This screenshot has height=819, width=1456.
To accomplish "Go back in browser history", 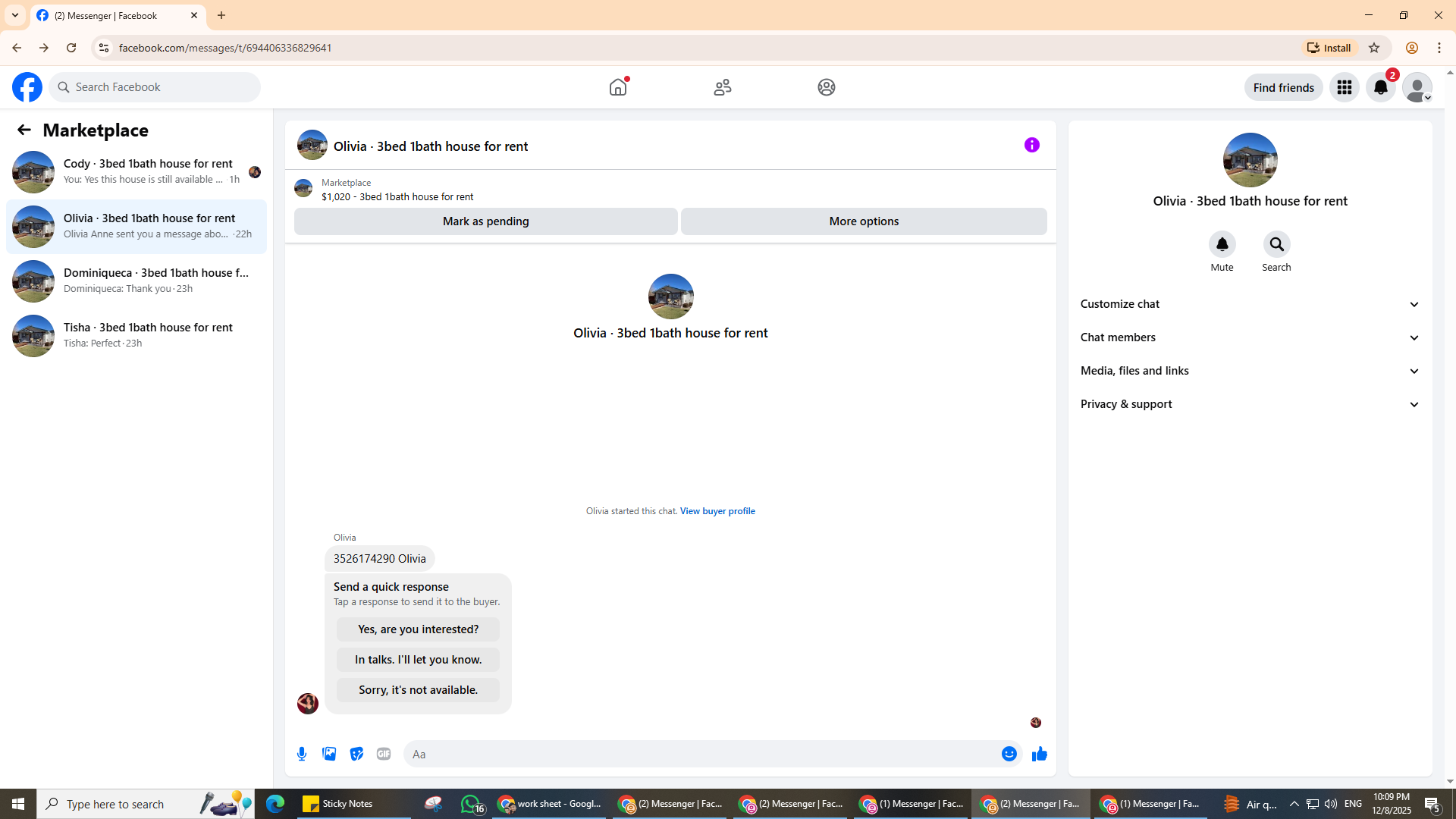I will coord(16,48).
